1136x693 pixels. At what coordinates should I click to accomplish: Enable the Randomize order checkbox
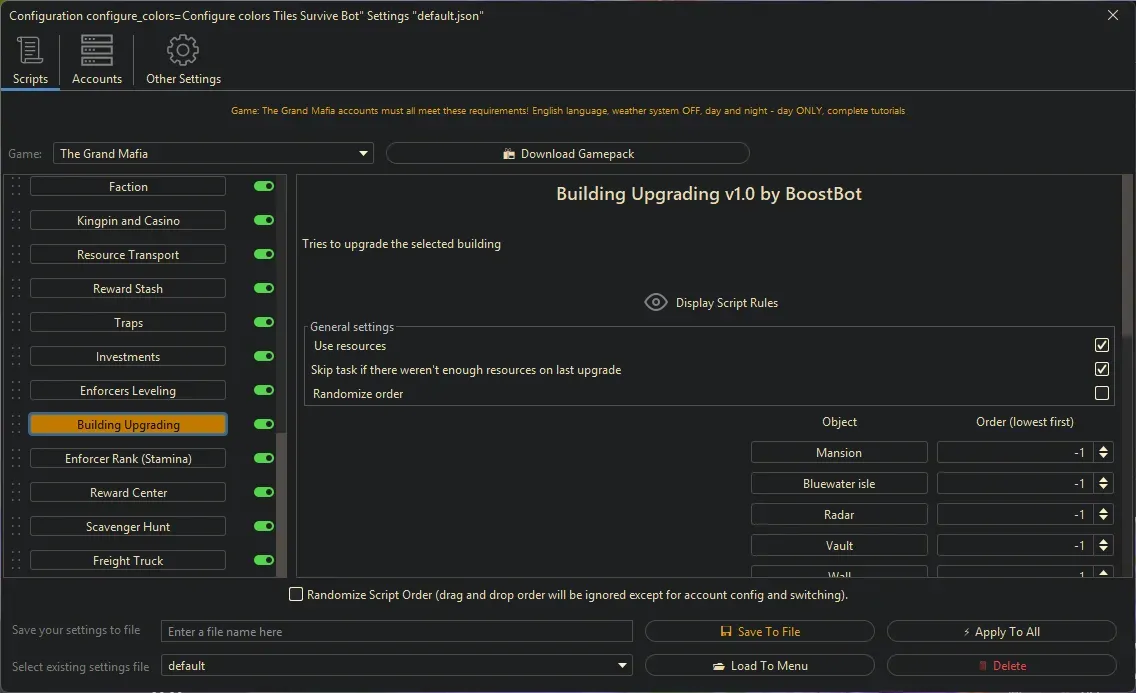[x=1101, y=393]
